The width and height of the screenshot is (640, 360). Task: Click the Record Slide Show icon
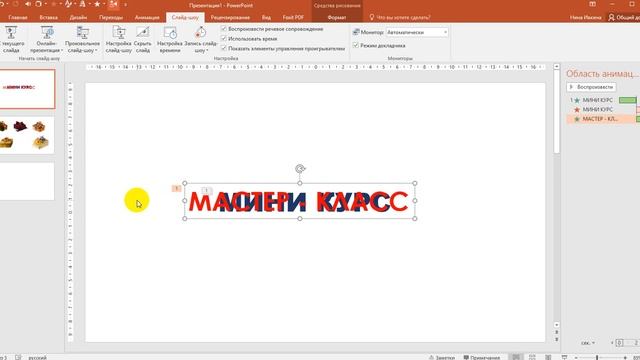pos(200,33)
